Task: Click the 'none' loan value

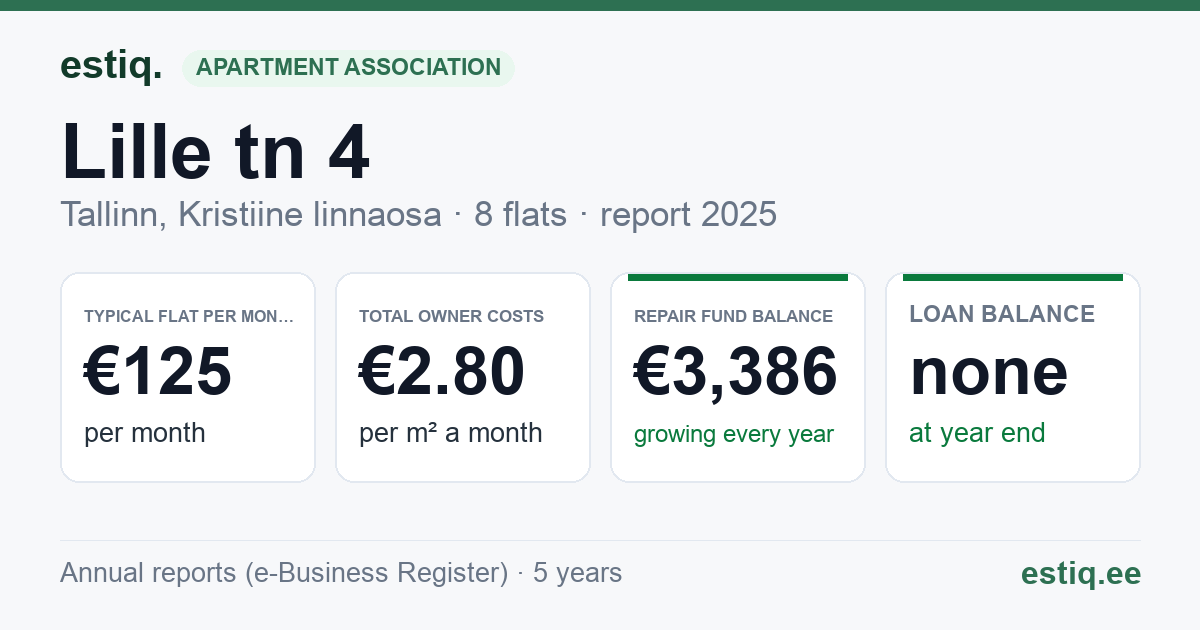Action: 989,372
